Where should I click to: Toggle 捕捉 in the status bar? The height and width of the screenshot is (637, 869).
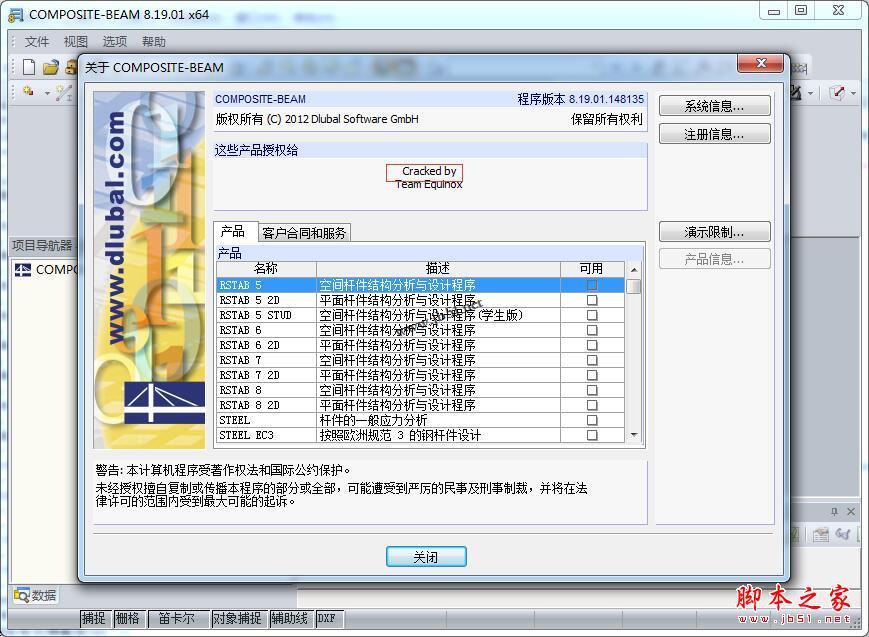(x=93, y=618)
